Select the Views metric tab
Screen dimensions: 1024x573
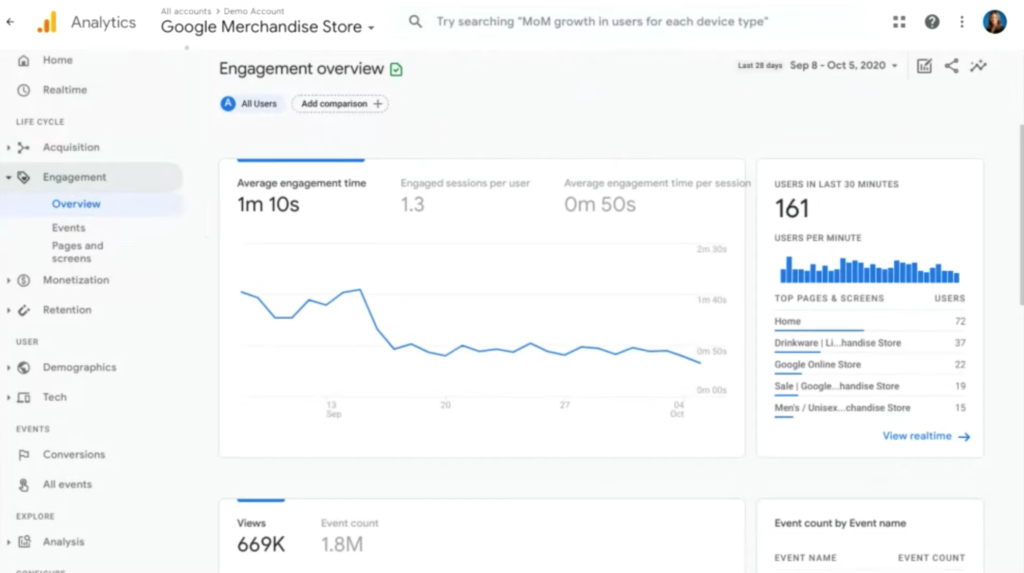[261, 536]
